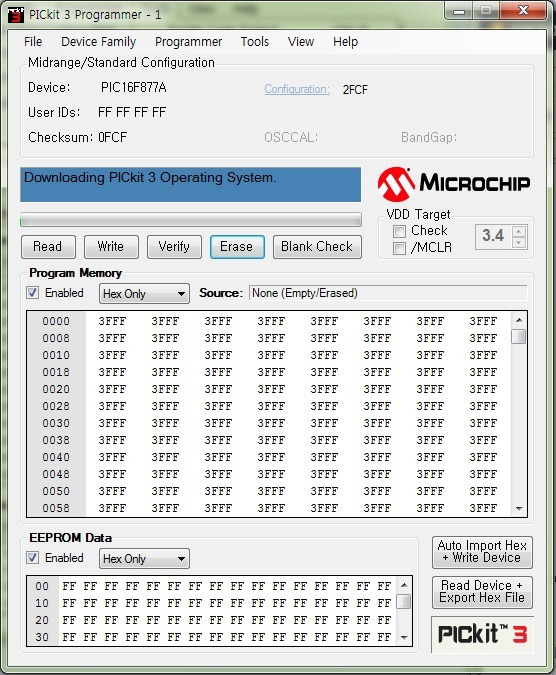This screenshot has height=675, width=556.
Task: Open the Device Family menu
Action: (x=99, y=42)
